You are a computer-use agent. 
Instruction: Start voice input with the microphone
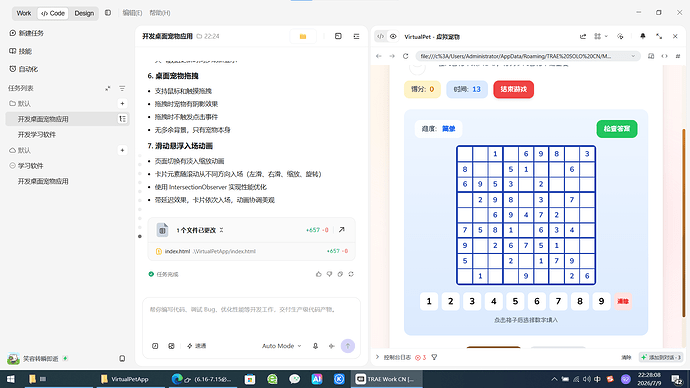tap(316, 346)
